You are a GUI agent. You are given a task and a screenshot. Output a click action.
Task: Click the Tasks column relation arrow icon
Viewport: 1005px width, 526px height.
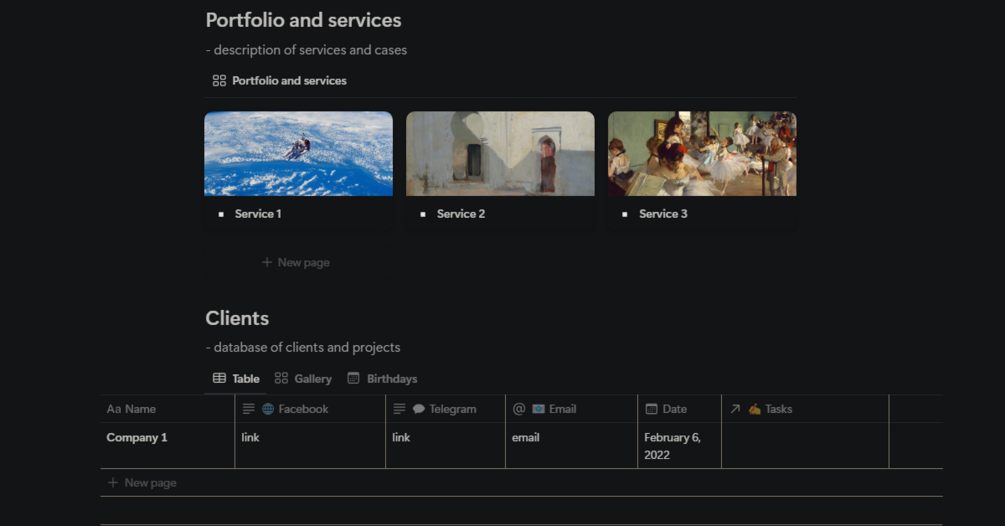pos(735,409)
